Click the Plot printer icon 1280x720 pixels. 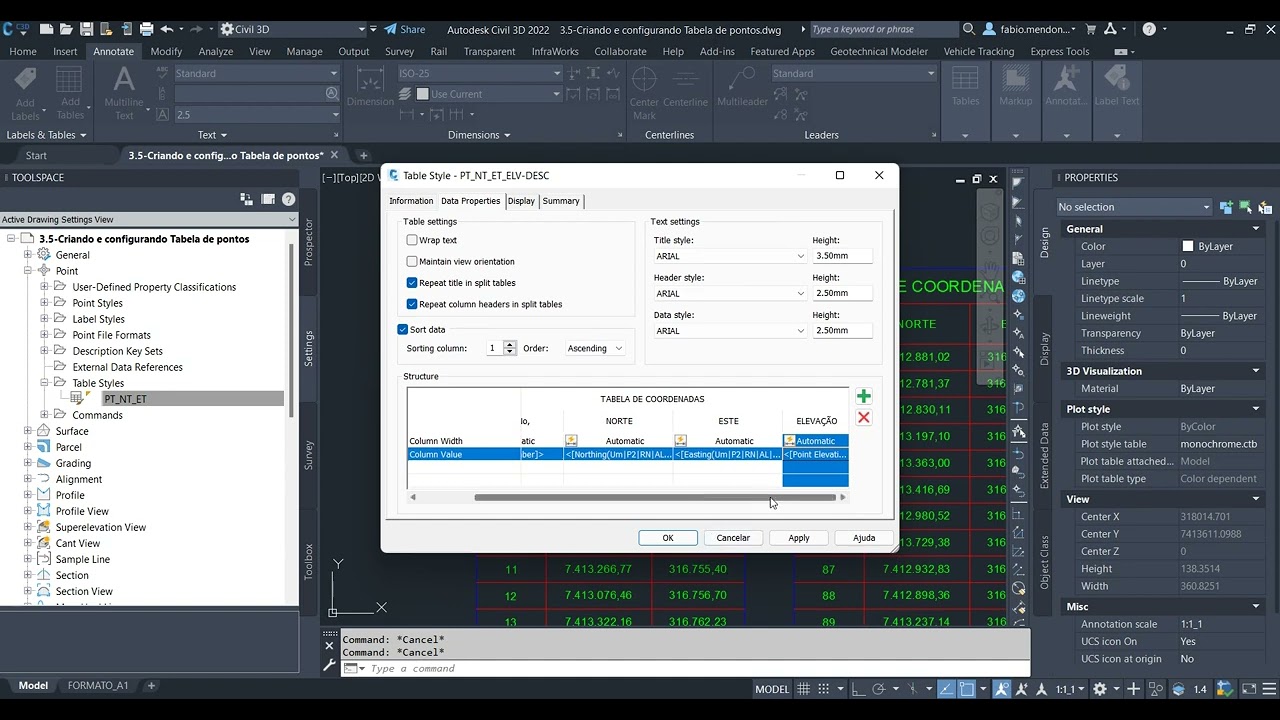click(x=147, y=29)
